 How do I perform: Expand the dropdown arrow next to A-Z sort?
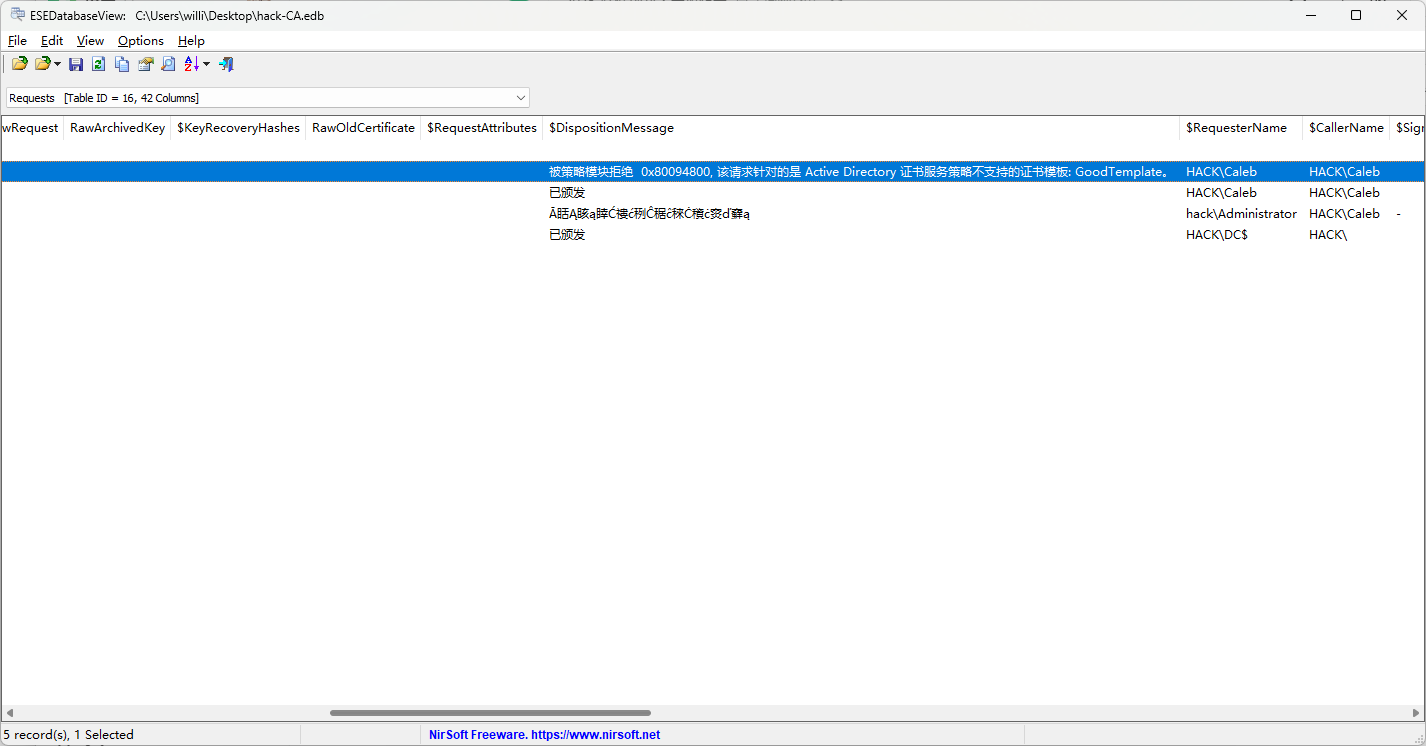206,64
